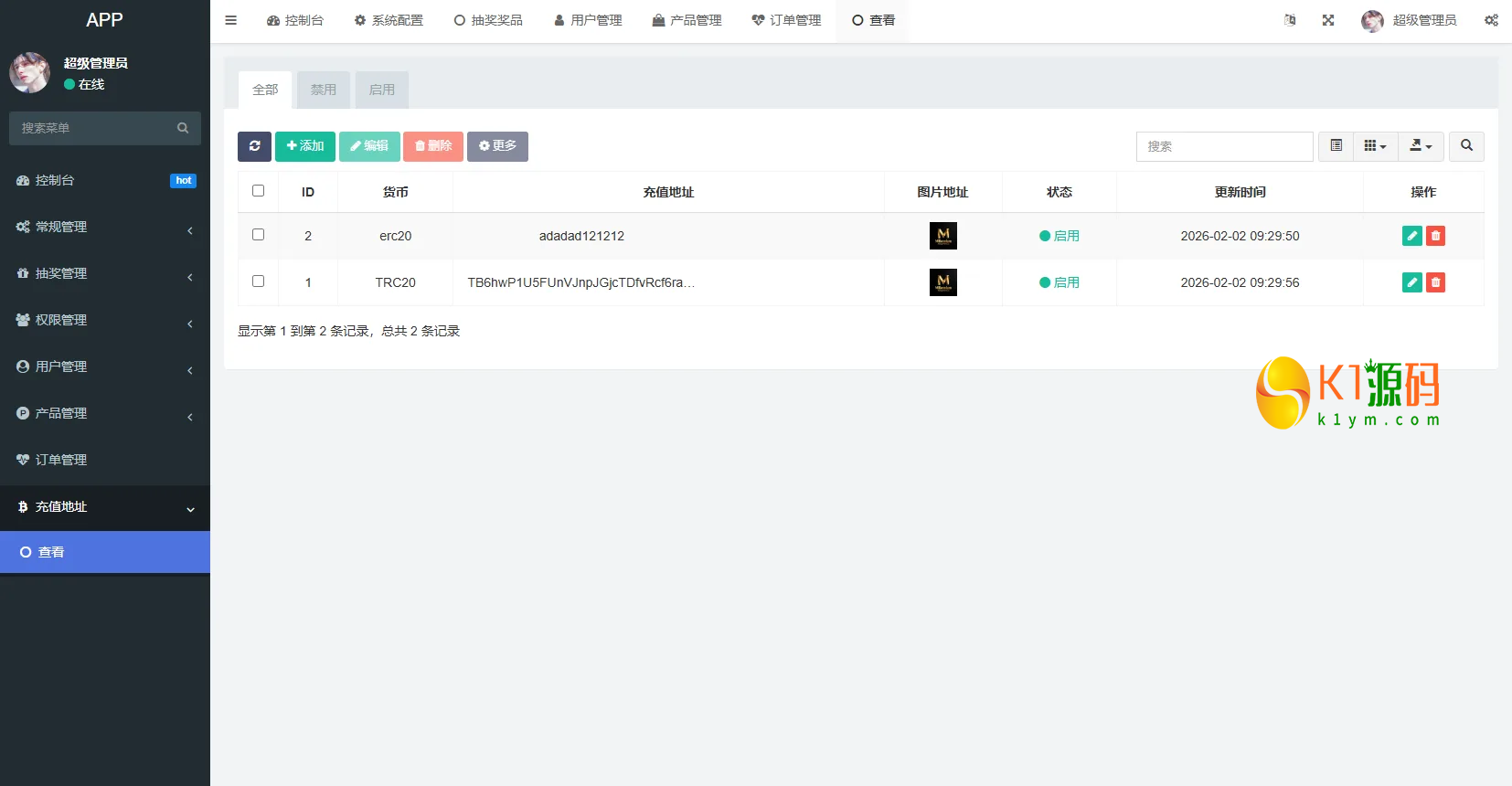Toggle card view icon button
Image resolution: width=1512 pixels, height=786 pixels.
[x=1336, y=146]
